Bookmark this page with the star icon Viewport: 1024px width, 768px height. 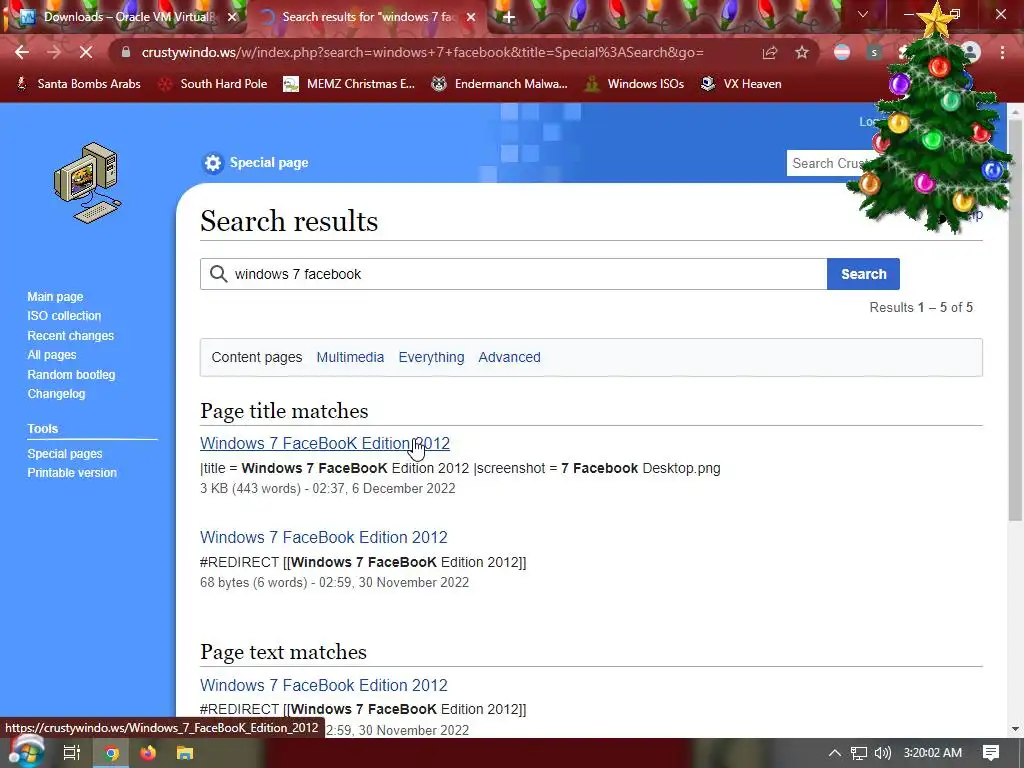802,52
